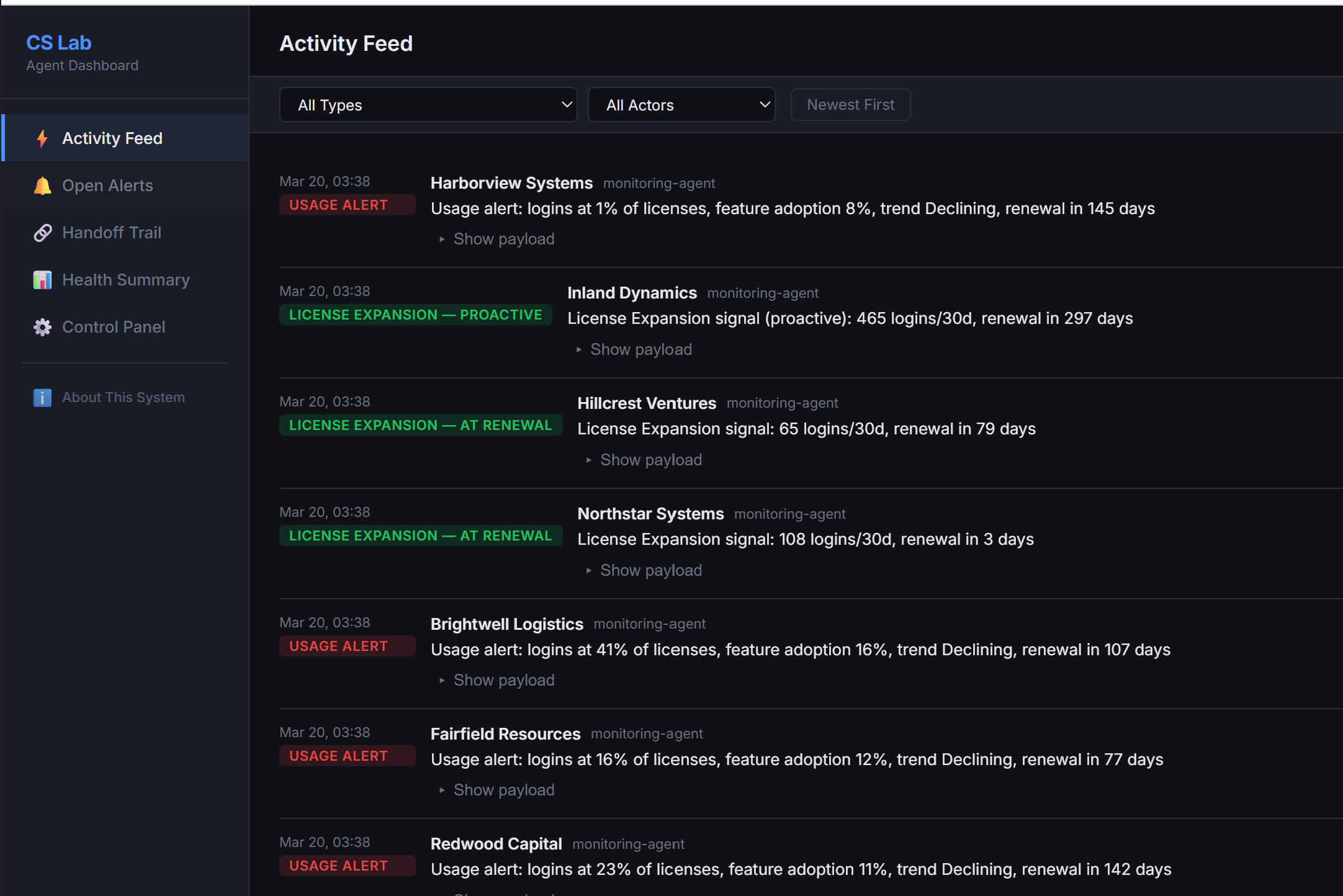Viewport: 1343px width, 896px height.
Task: Click the logins at 16% of licenses message
Action: click(x=797, y=759)
